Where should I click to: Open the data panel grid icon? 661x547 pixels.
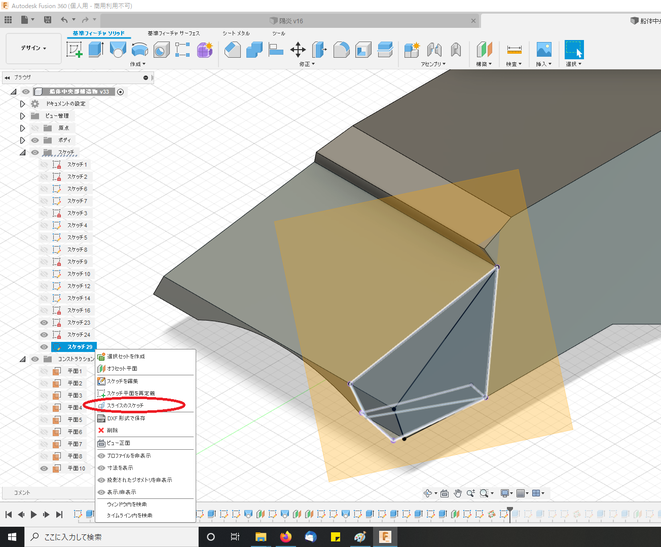coord(8,20)
